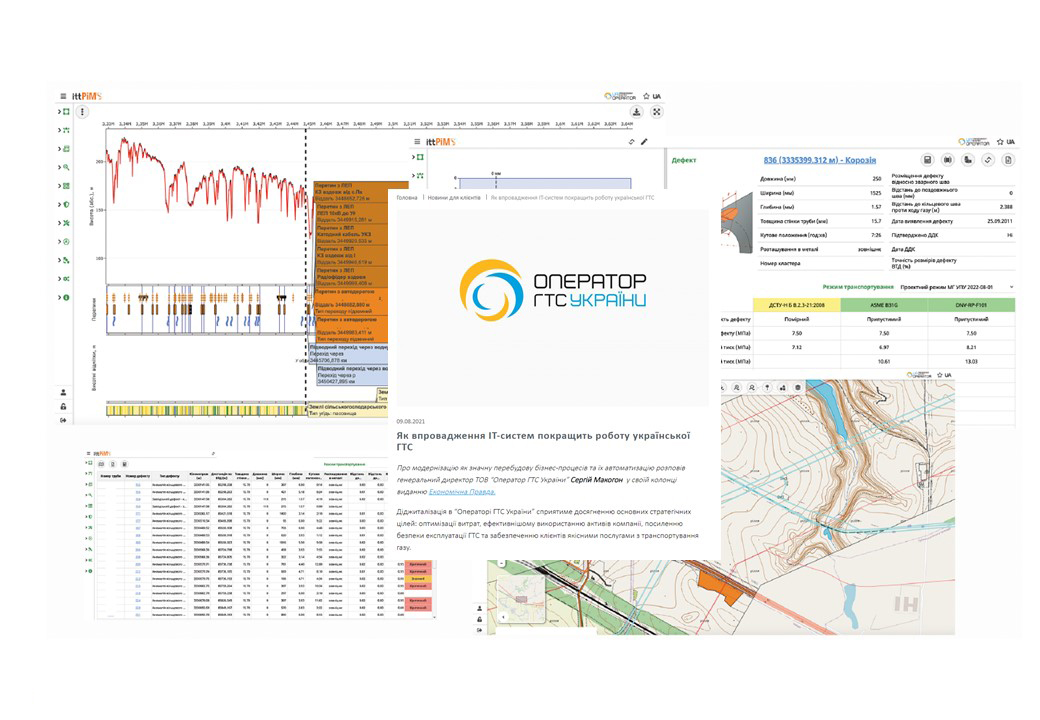Screen dimensions: 1040x720
Task: Open Новини для клієнтів breadcrumb
Action: pos(453,198)
